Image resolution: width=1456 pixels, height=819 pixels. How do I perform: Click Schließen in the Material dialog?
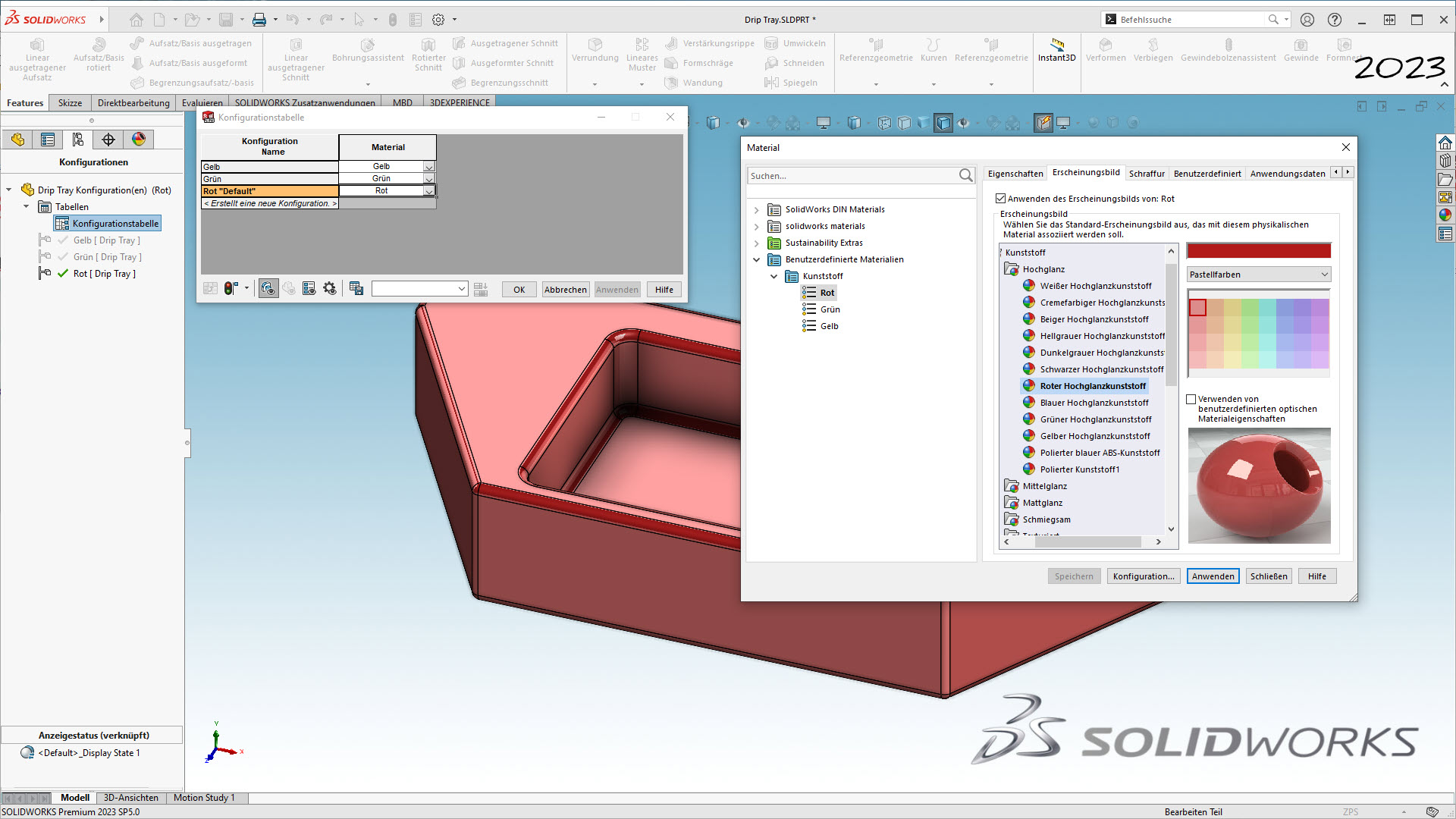coord(1269,576)
